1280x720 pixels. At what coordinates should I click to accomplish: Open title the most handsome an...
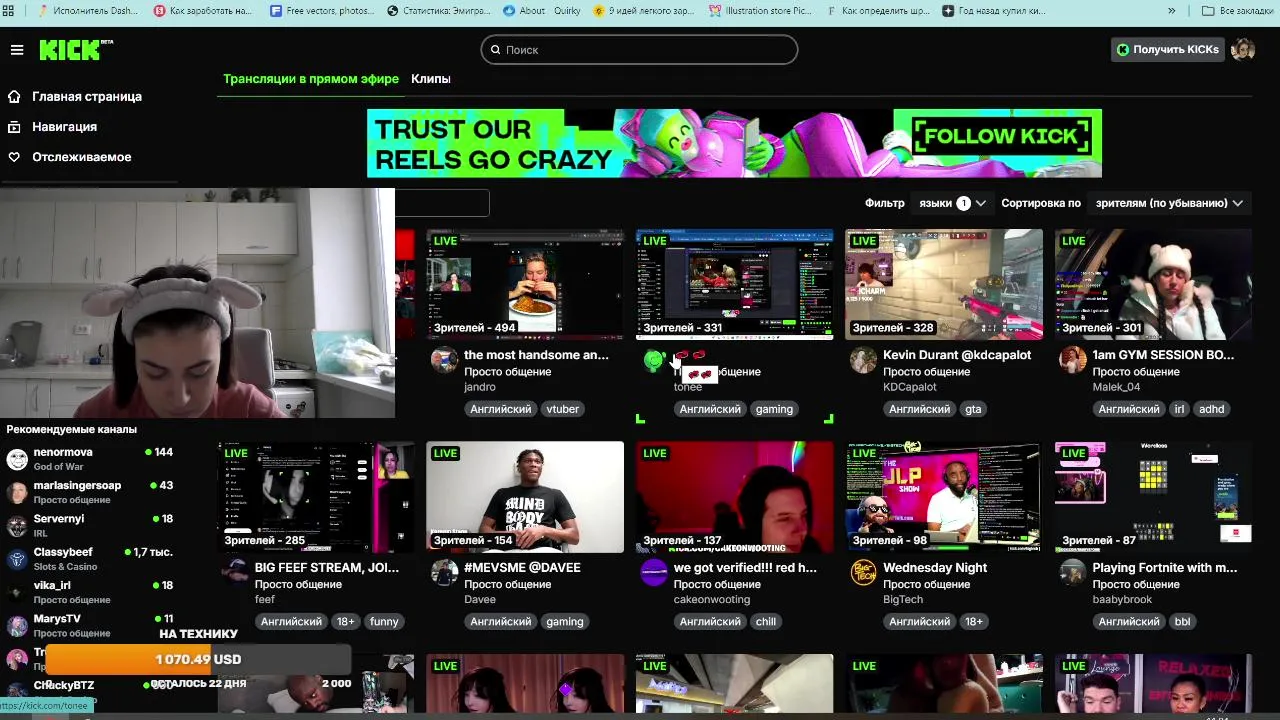pos(536,355)
